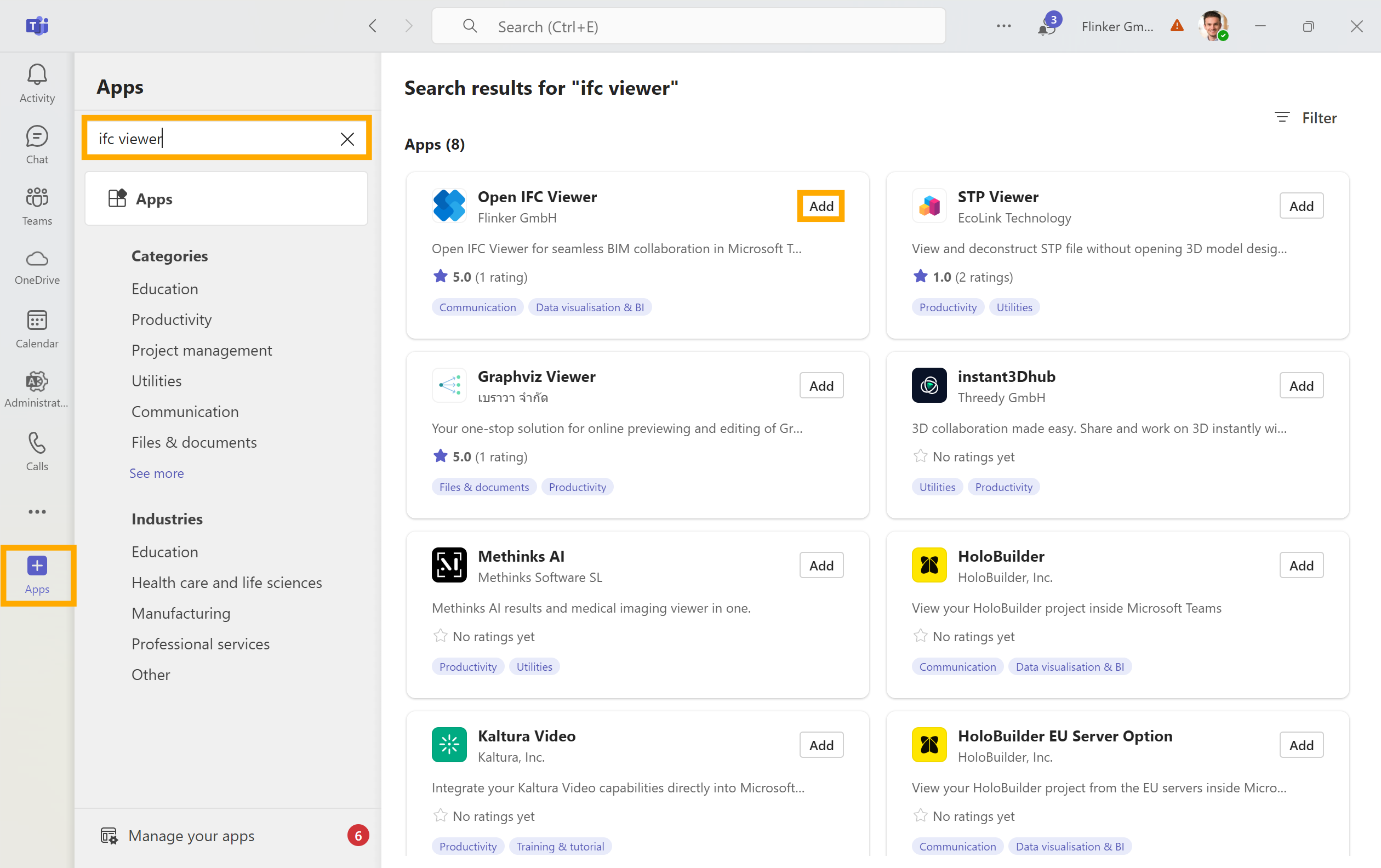The height and width of the screenshot is (868, 1381).
Task: Click Open IFC Viewer's Data visualisation & BI tag
Action: pyautogui.click(x=590, y=307)
